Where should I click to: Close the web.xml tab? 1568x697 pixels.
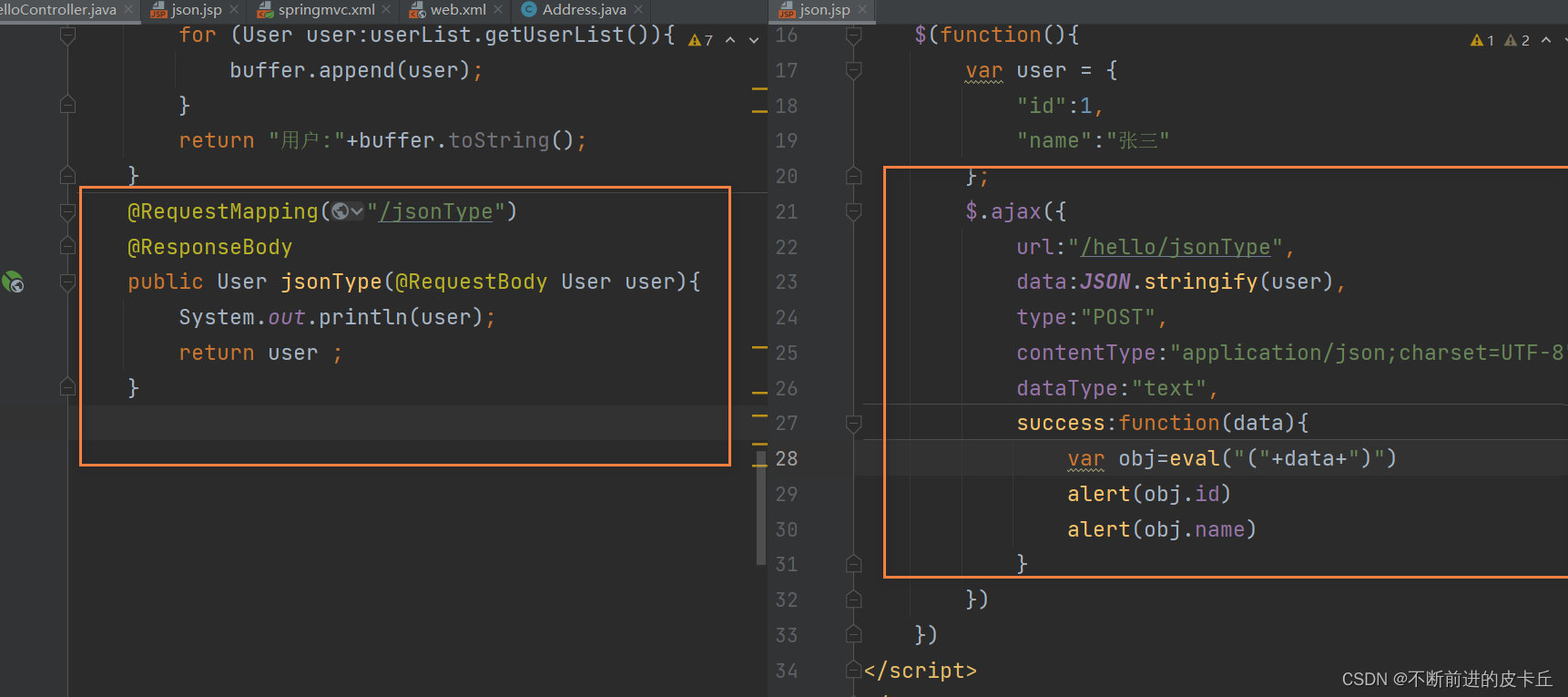pos(497,10)
